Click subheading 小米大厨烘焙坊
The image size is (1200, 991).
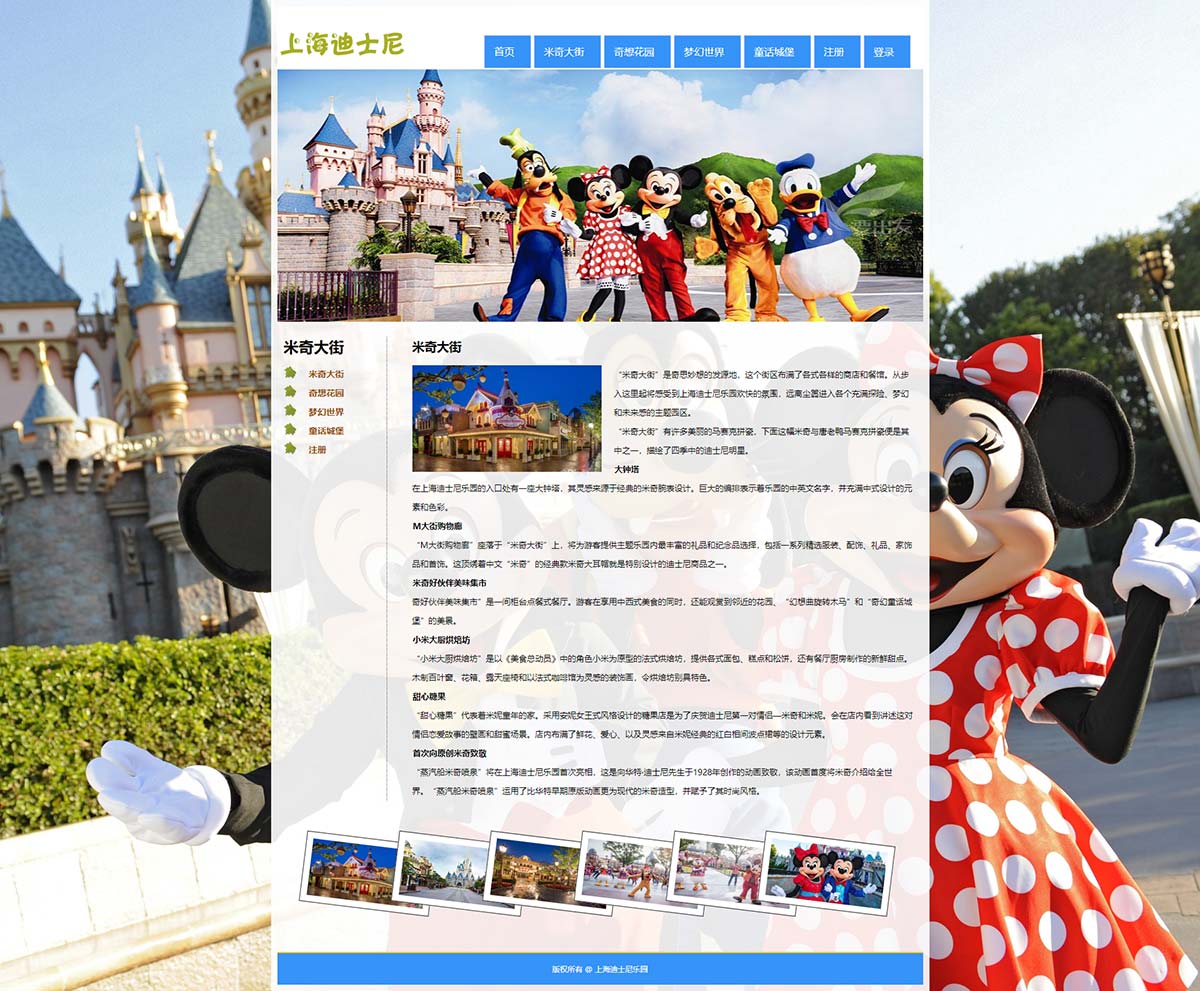tap(441, 639)
